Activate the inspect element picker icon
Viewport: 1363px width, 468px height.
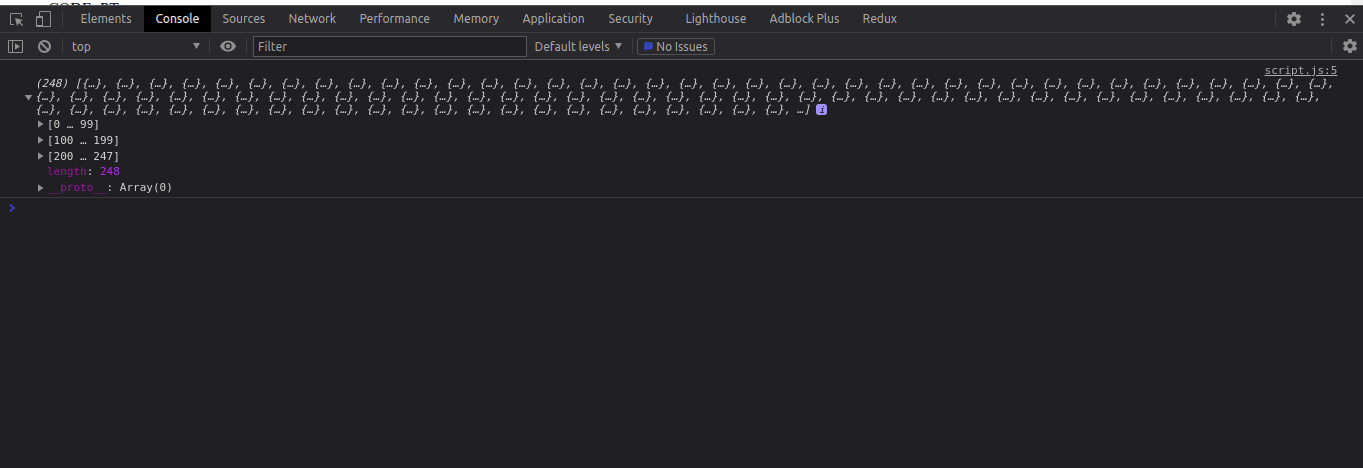click(x=16, y=19)
